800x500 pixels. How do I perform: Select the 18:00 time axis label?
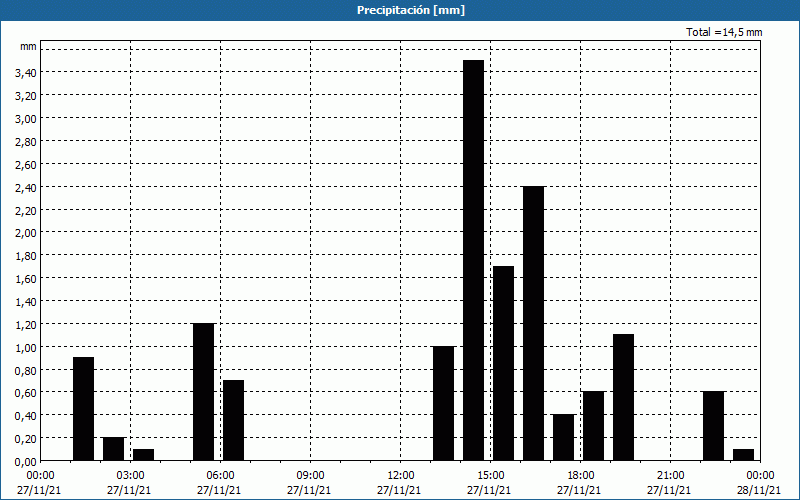point(581,476)
